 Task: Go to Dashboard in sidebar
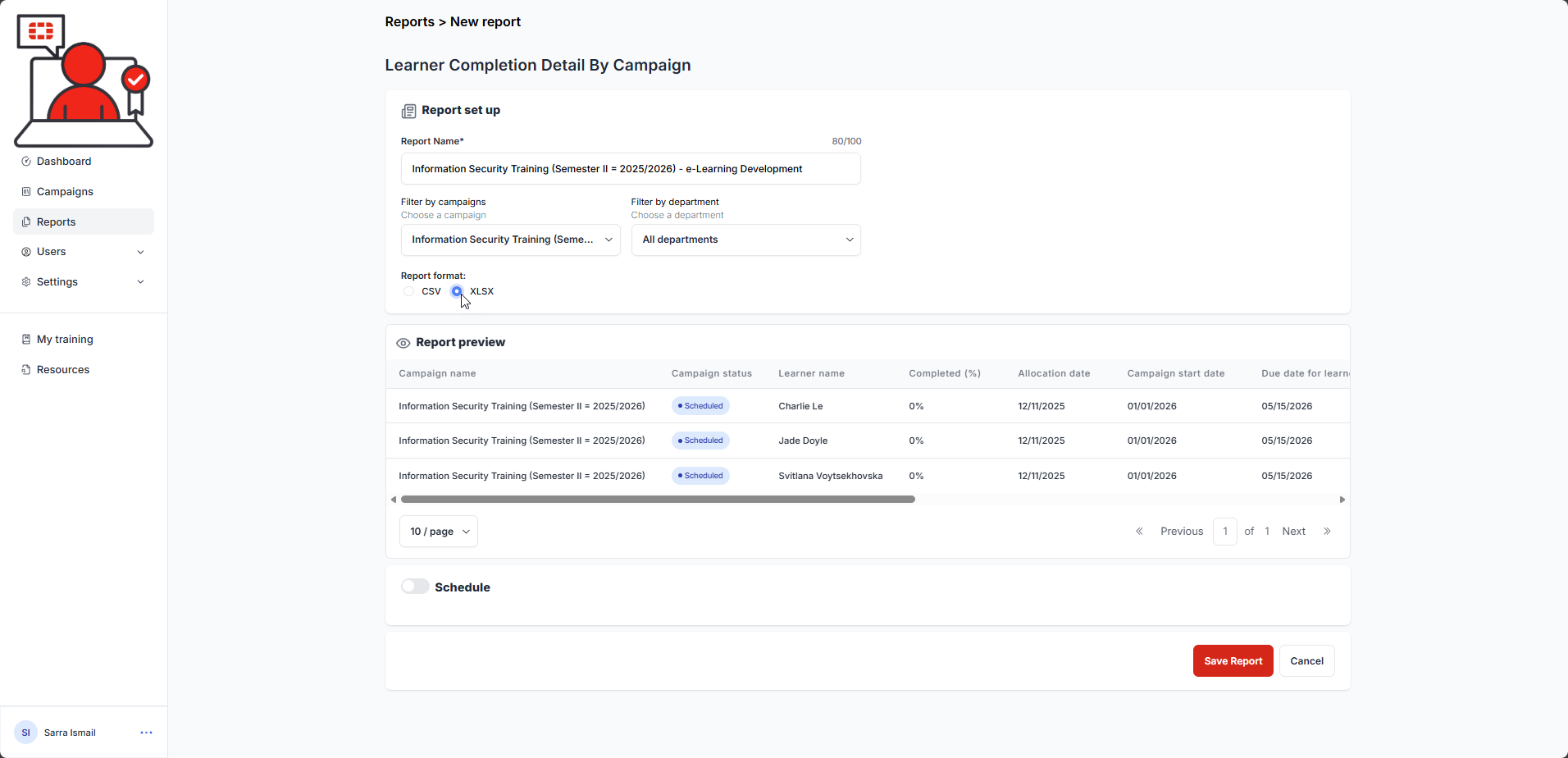(64, 162)
